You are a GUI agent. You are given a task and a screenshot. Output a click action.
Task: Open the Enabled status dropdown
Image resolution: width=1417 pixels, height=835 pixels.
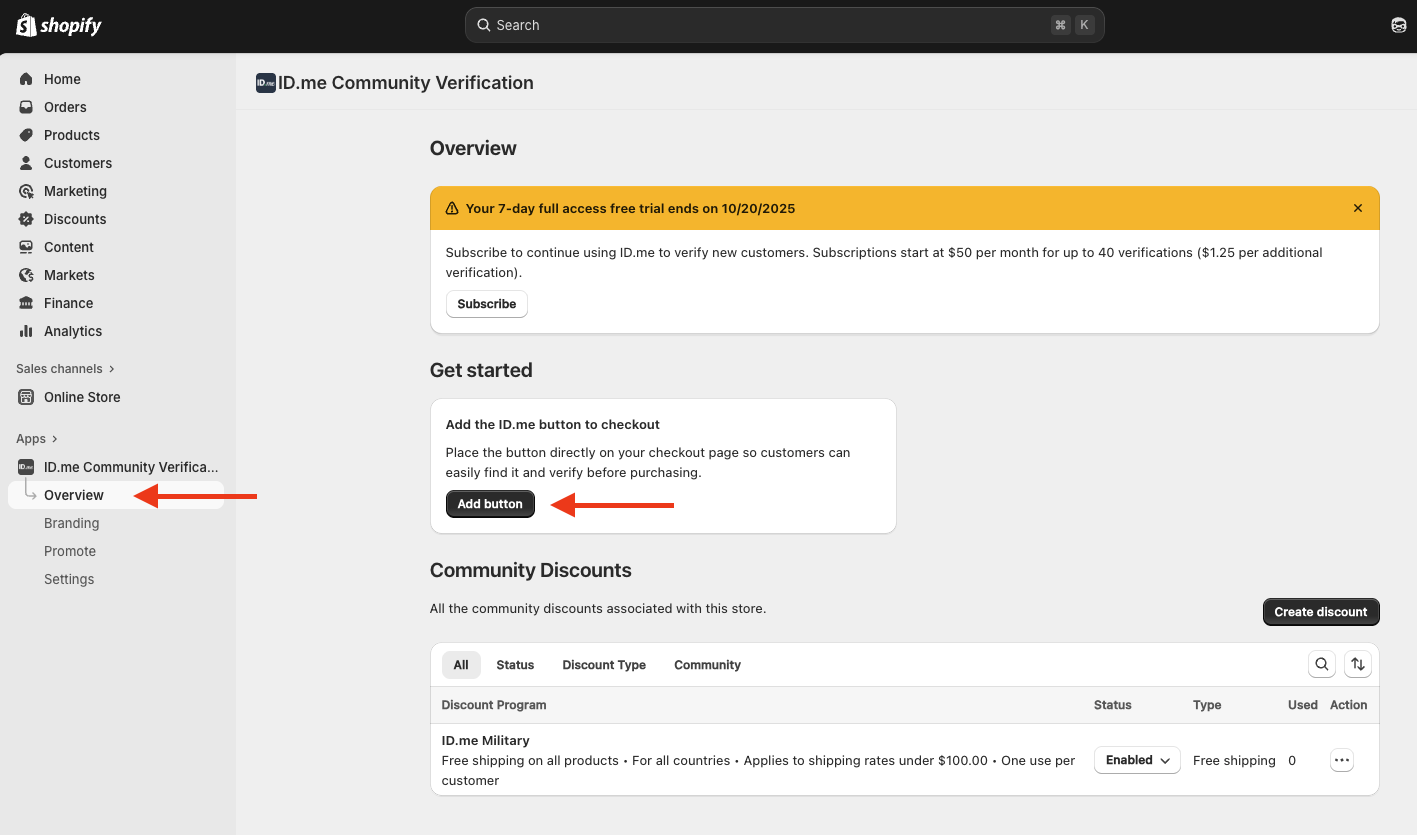click(x=1136, y=760)
